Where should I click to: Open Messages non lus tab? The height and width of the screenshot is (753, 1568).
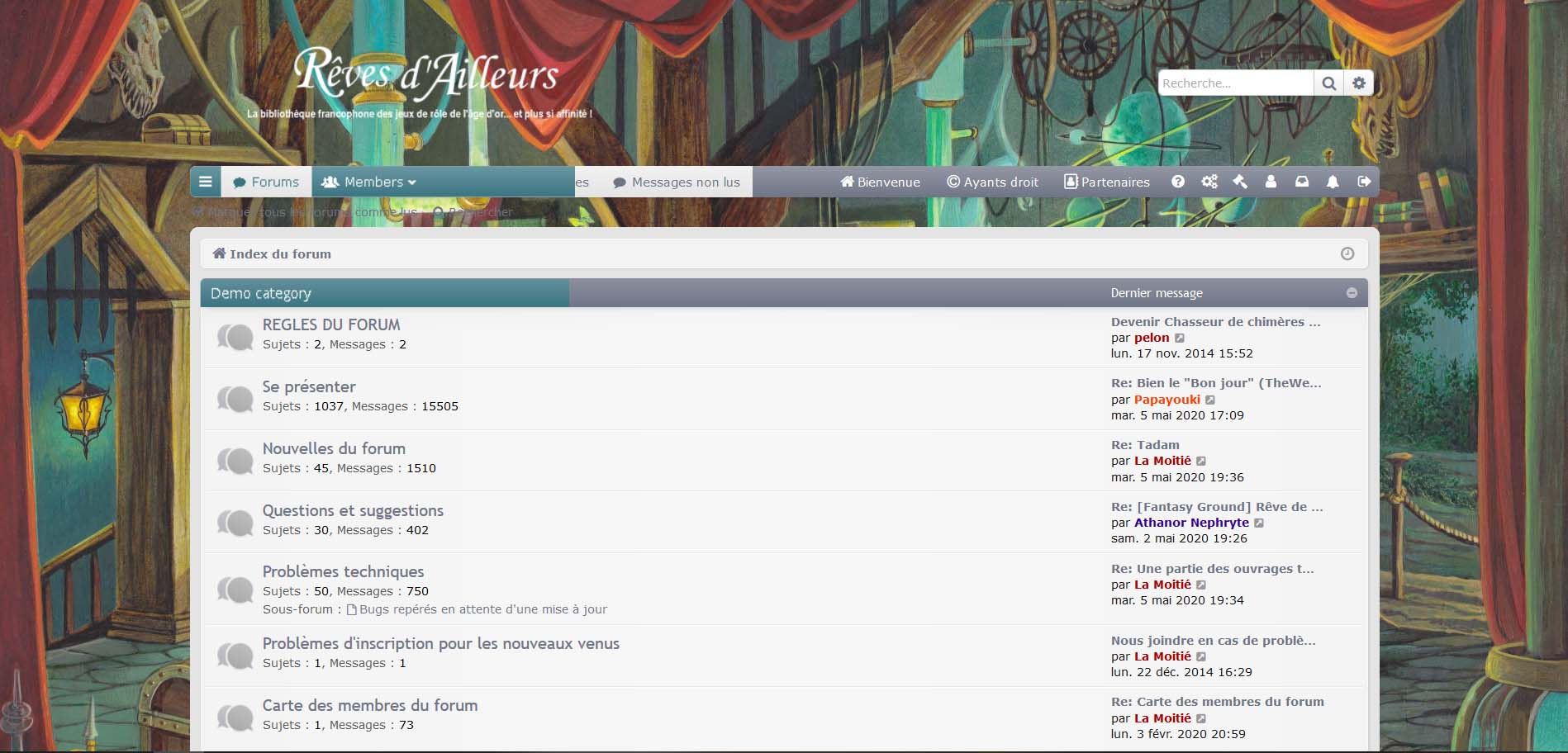coord(677,182)
